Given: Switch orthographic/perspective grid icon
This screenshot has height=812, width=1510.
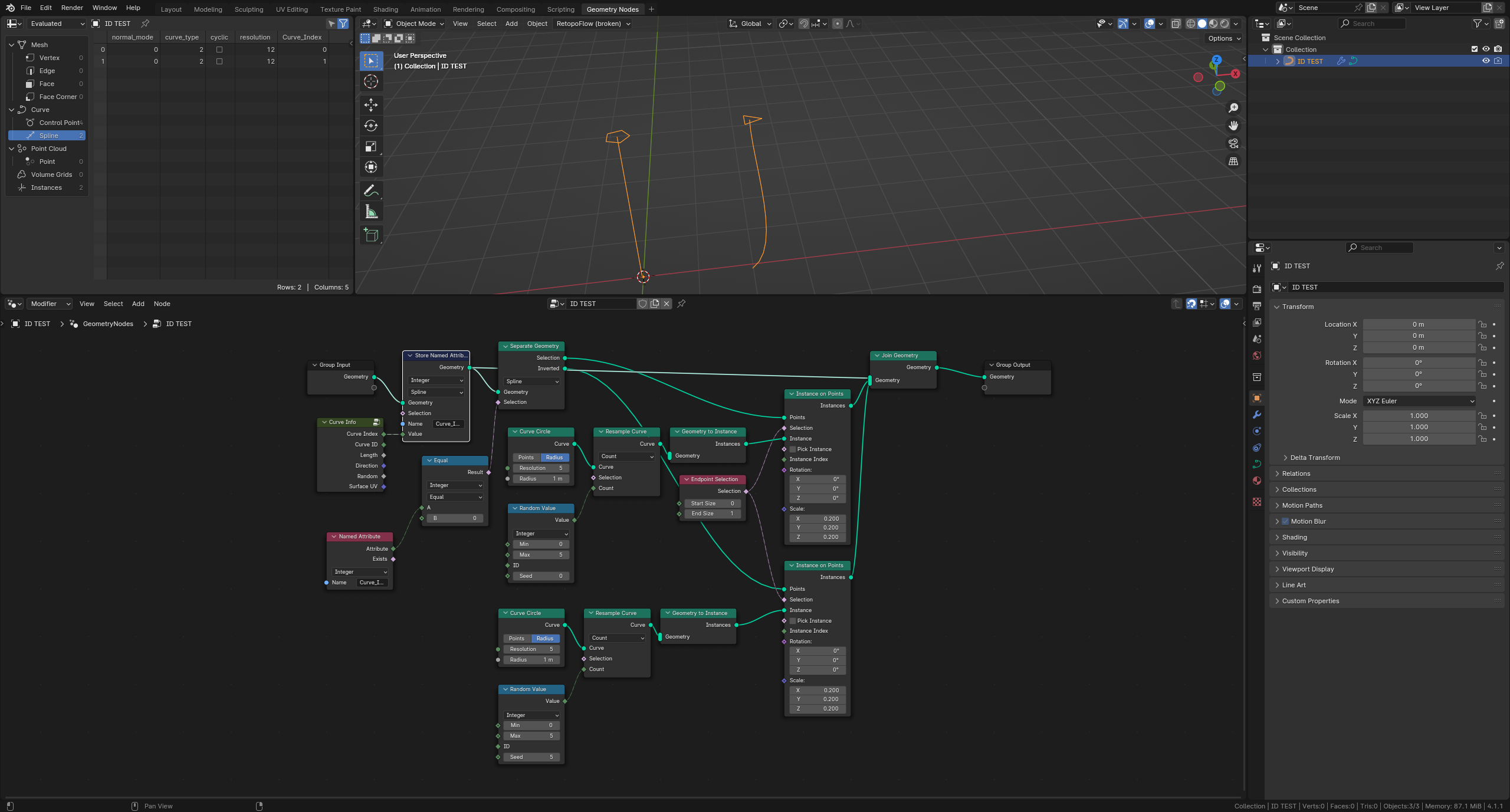Looking at the screenshot, I should point(1233,161).
